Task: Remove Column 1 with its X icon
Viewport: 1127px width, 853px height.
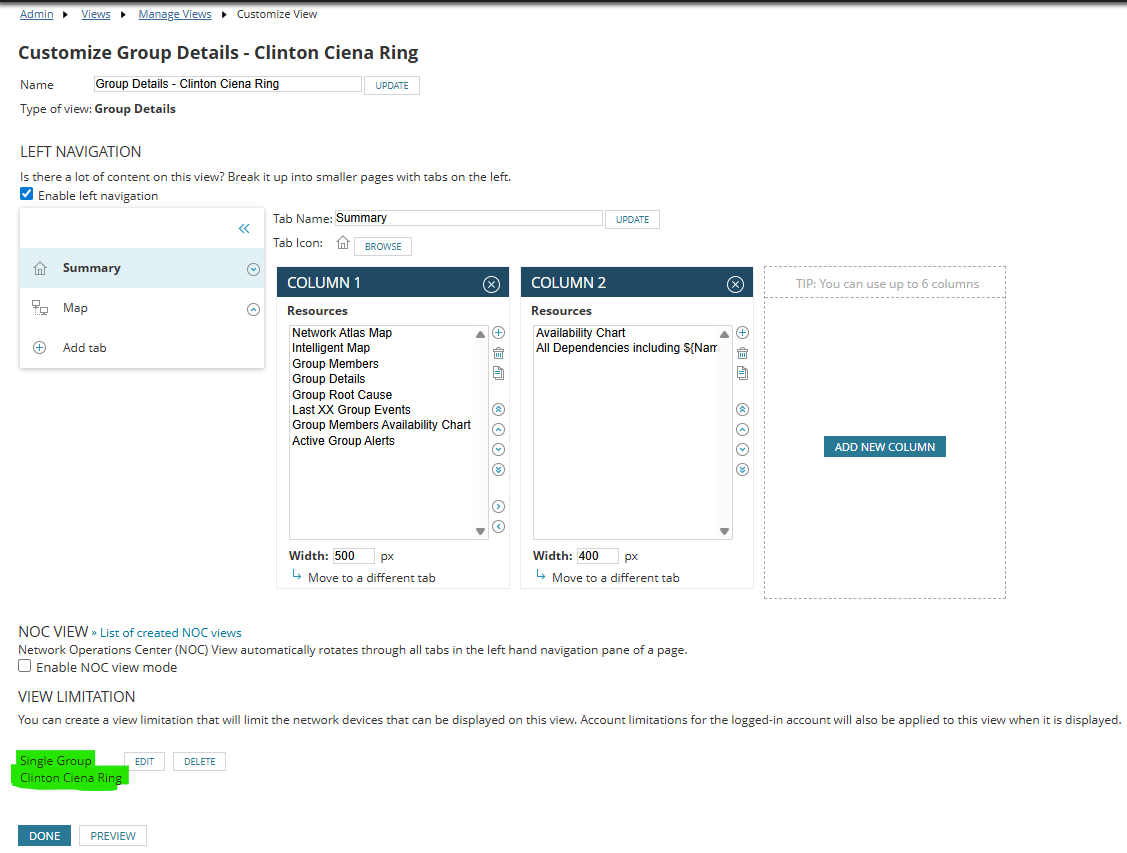Action: (492, 285)
